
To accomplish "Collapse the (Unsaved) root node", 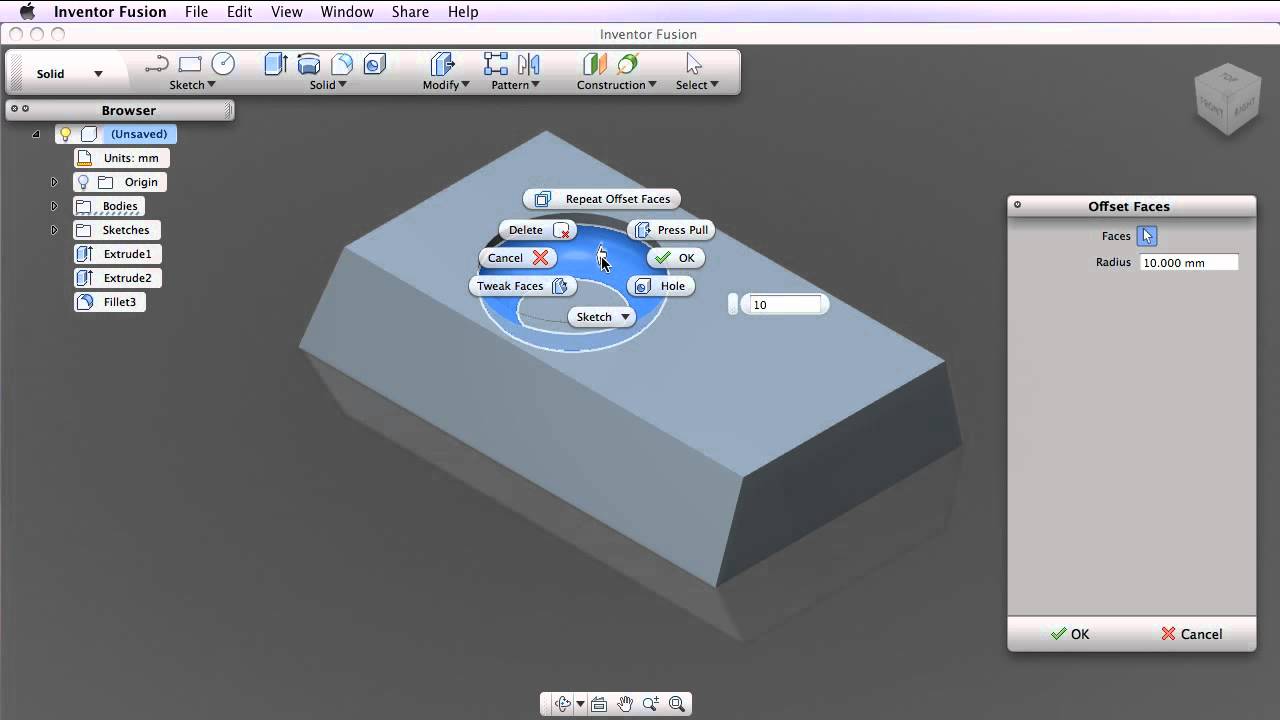I will coord(36,134).
